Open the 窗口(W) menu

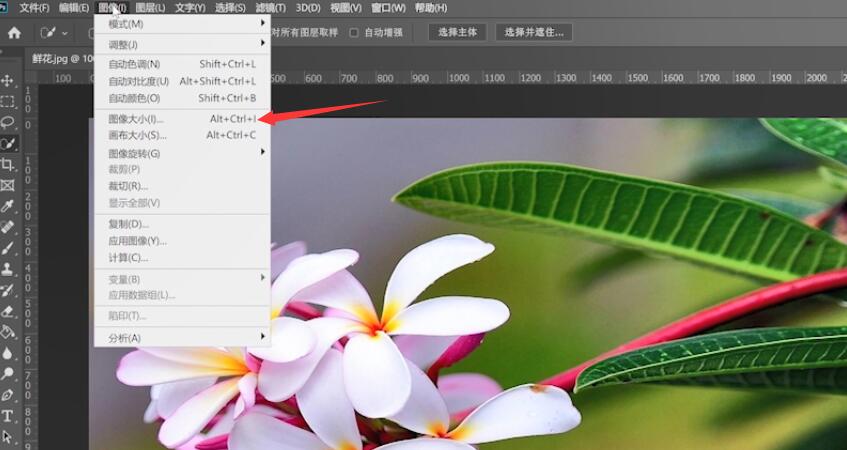point(388,8)
